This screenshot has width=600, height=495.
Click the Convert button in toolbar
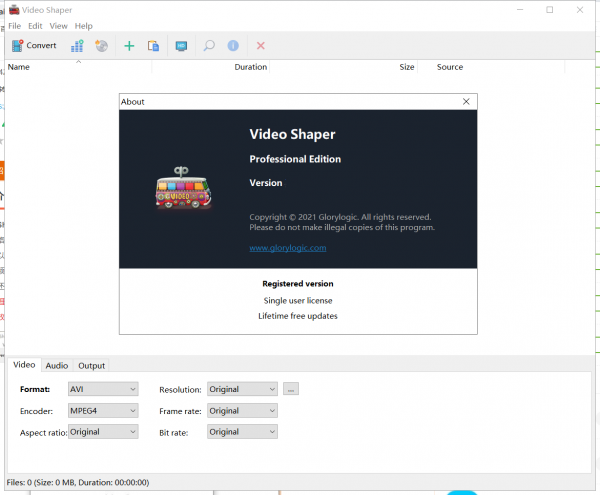(34, 46)
